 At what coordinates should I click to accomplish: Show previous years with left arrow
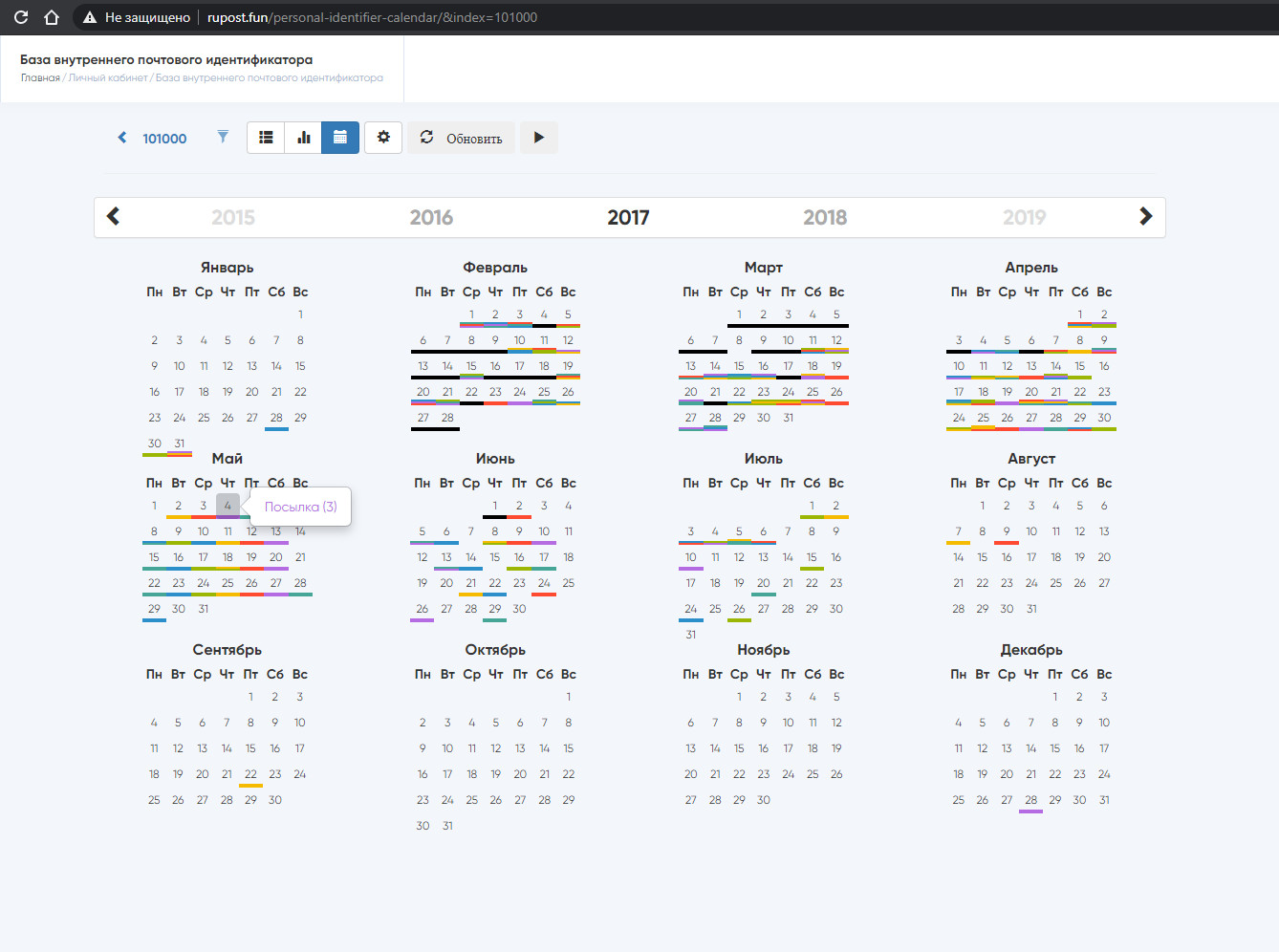coord(113,216)
